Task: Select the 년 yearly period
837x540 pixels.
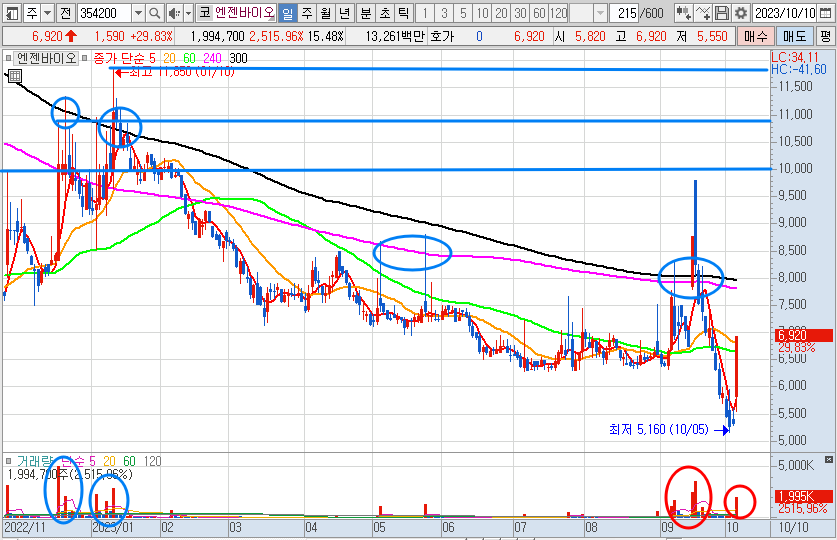Action: click(344, 13)
